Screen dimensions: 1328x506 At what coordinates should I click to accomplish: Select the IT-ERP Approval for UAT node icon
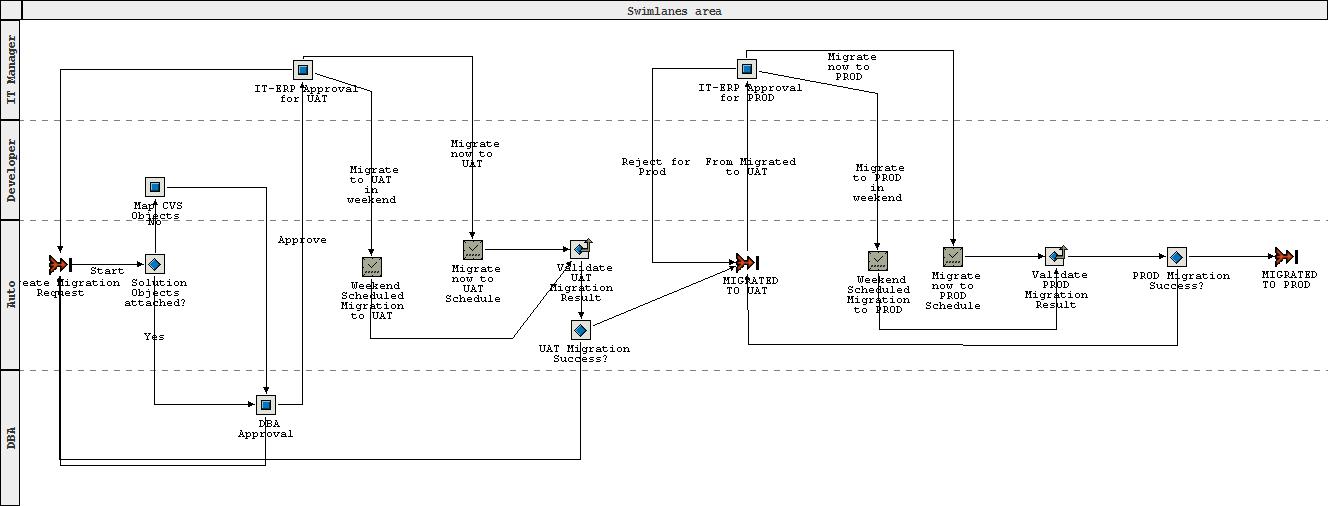tap(303, 69)
